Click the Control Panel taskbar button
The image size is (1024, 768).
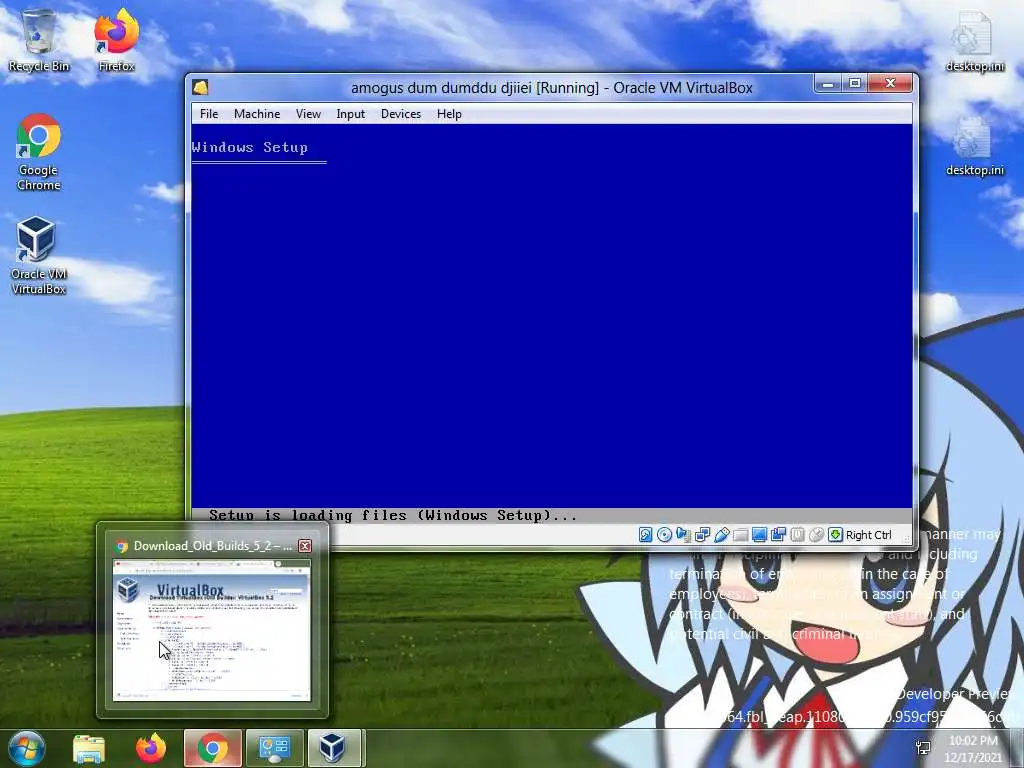[274, 748]
